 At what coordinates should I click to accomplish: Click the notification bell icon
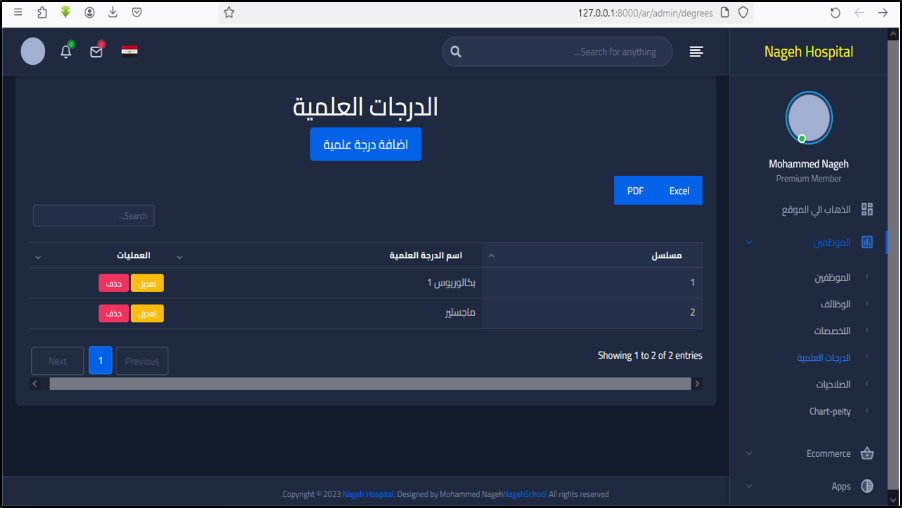click(66, 52)
